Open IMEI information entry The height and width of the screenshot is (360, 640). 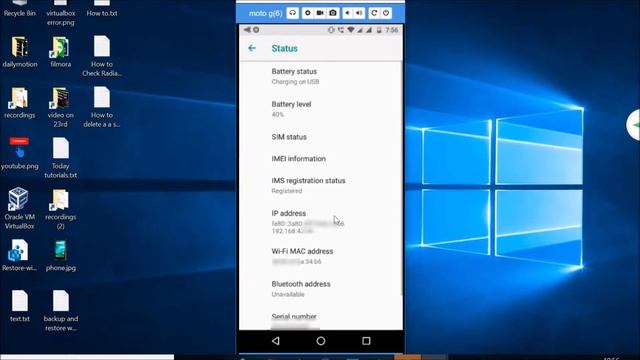[321, 159]
